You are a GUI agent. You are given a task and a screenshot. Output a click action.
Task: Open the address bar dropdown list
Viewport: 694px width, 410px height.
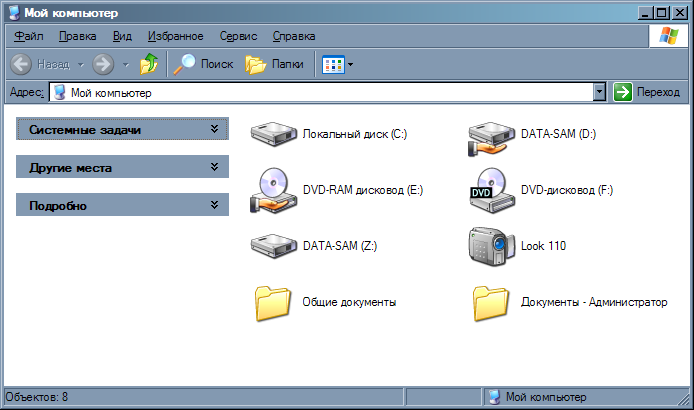[x=599, y=92]
